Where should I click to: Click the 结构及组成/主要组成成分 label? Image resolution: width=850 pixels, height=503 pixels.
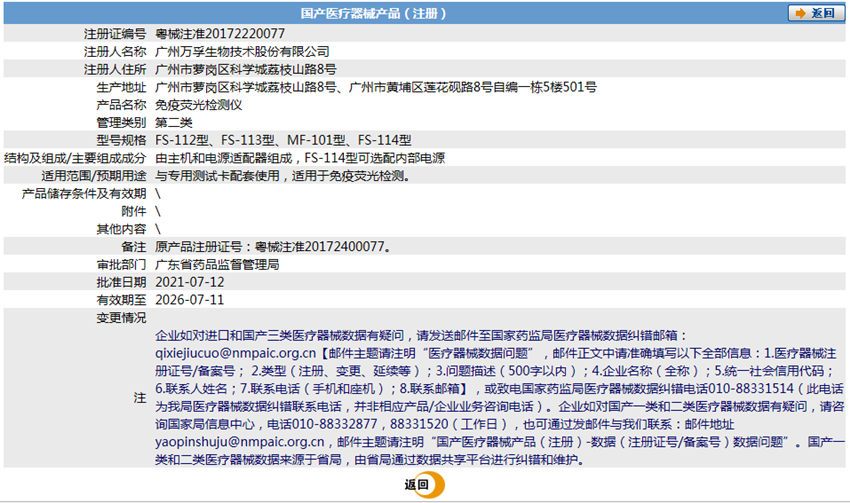pyautogui.click(x=75, y=158)
